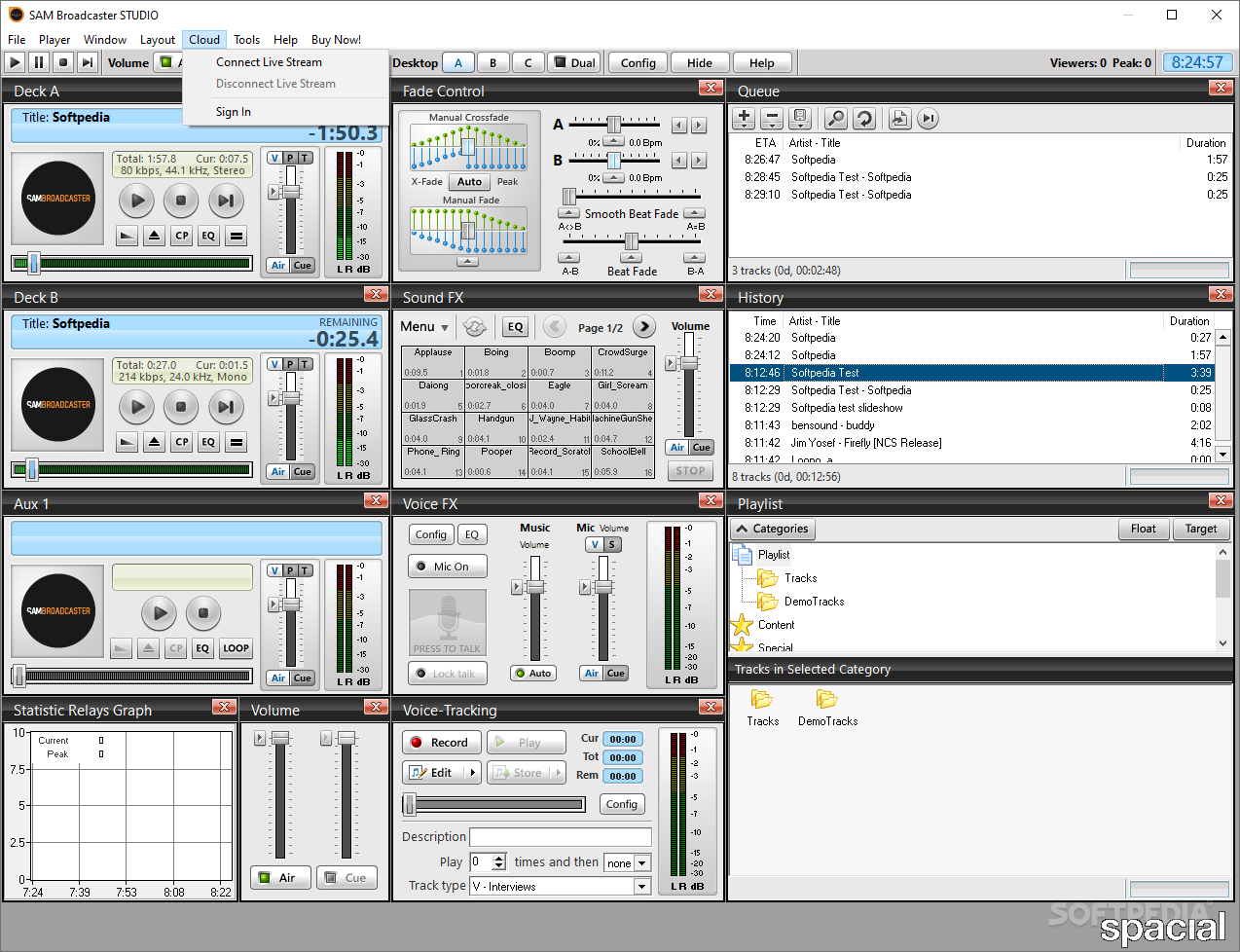Image resolution: width=1240 pixels, height=952 pixels.
Task: Play Deck B with its round play button
Action: [x=137, y=407]
